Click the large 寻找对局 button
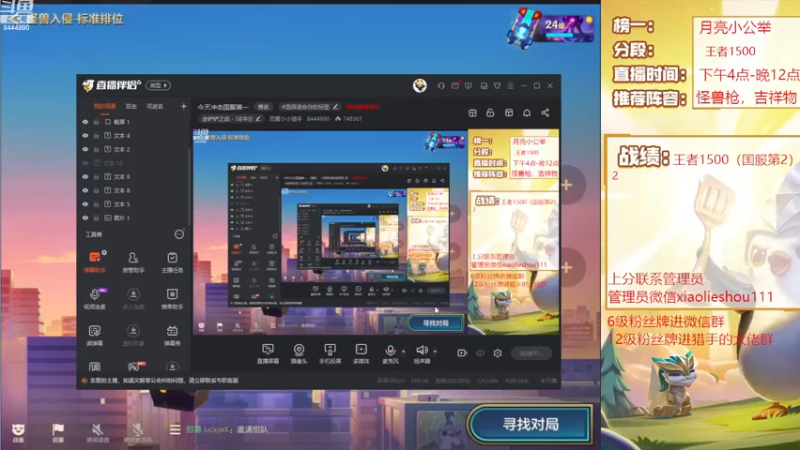 pos(530,424)
